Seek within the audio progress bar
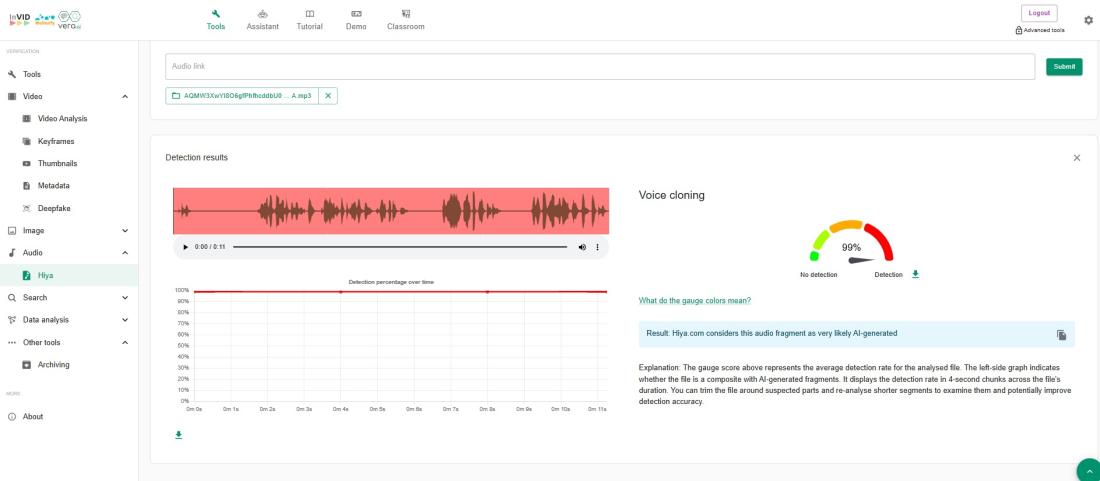This screenshot has height=481, width=1100. 400,247
